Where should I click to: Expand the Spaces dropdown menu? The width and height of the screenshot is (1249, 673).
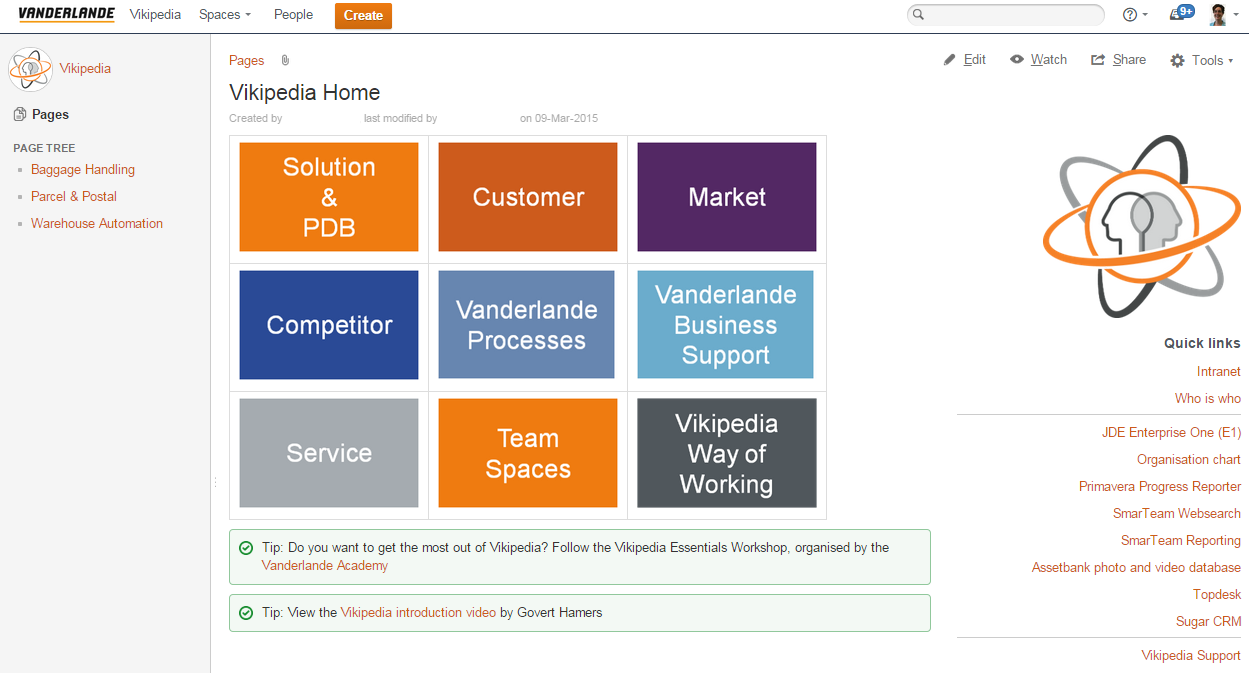pos(225,15)
